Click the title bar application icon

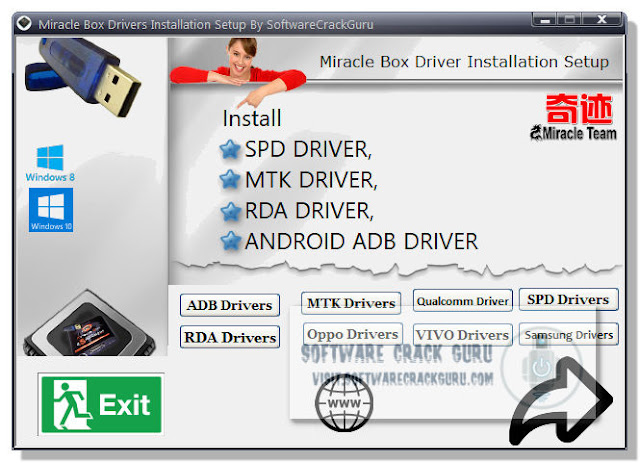coord(24,23)
